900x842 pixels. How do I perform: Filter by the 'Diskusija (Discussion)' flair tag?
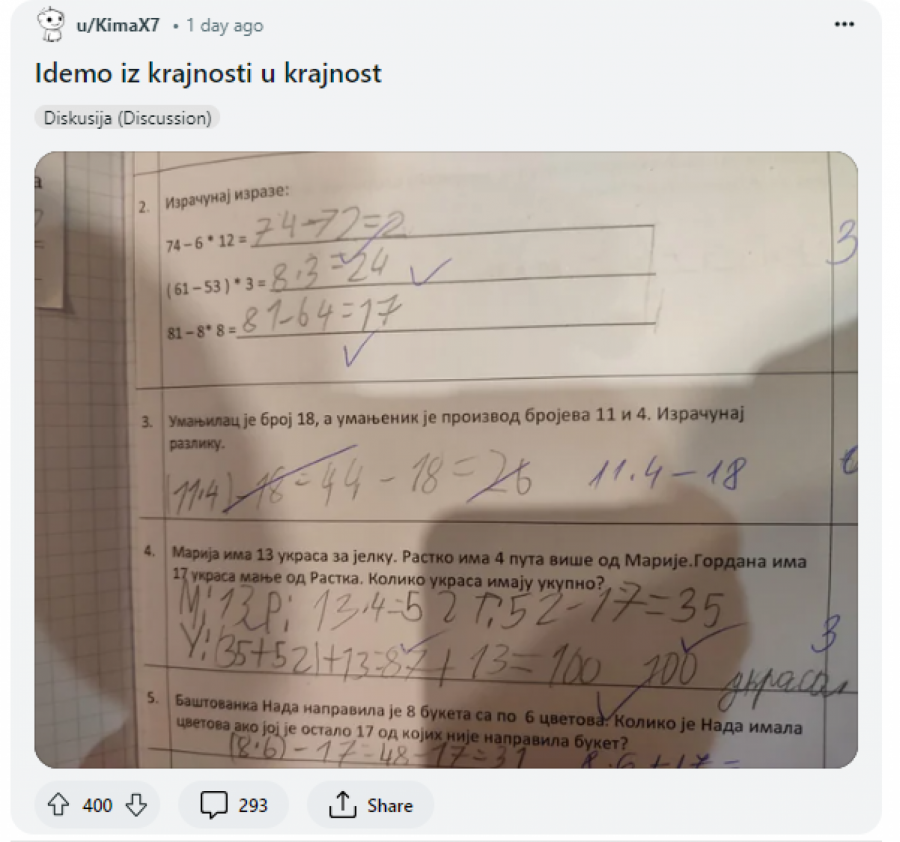(x=127, y=118)
